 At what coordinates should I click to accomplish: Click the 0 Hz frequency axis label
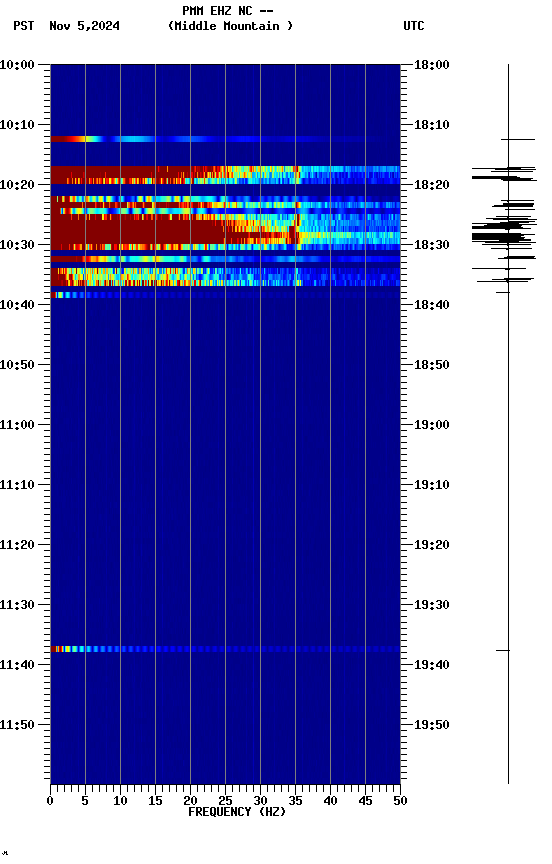tap(51, 801)
